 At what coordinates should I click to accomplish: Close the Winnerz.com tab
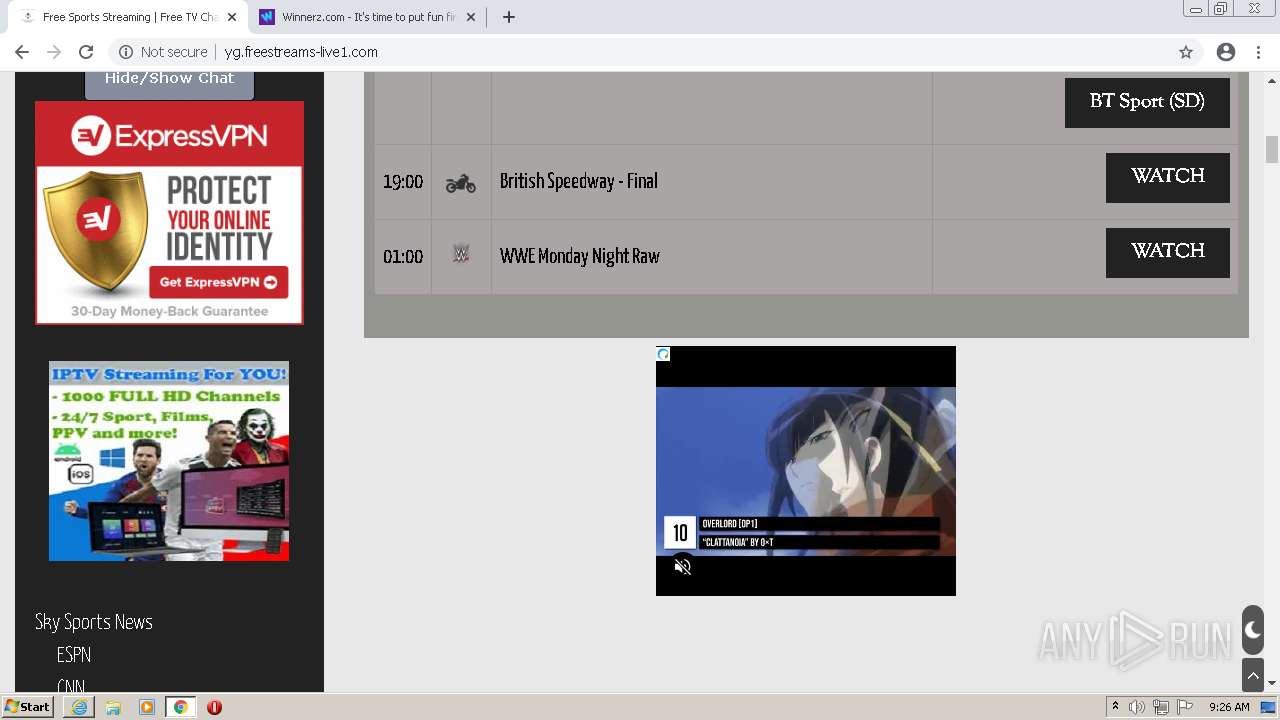tap(471, 17)
